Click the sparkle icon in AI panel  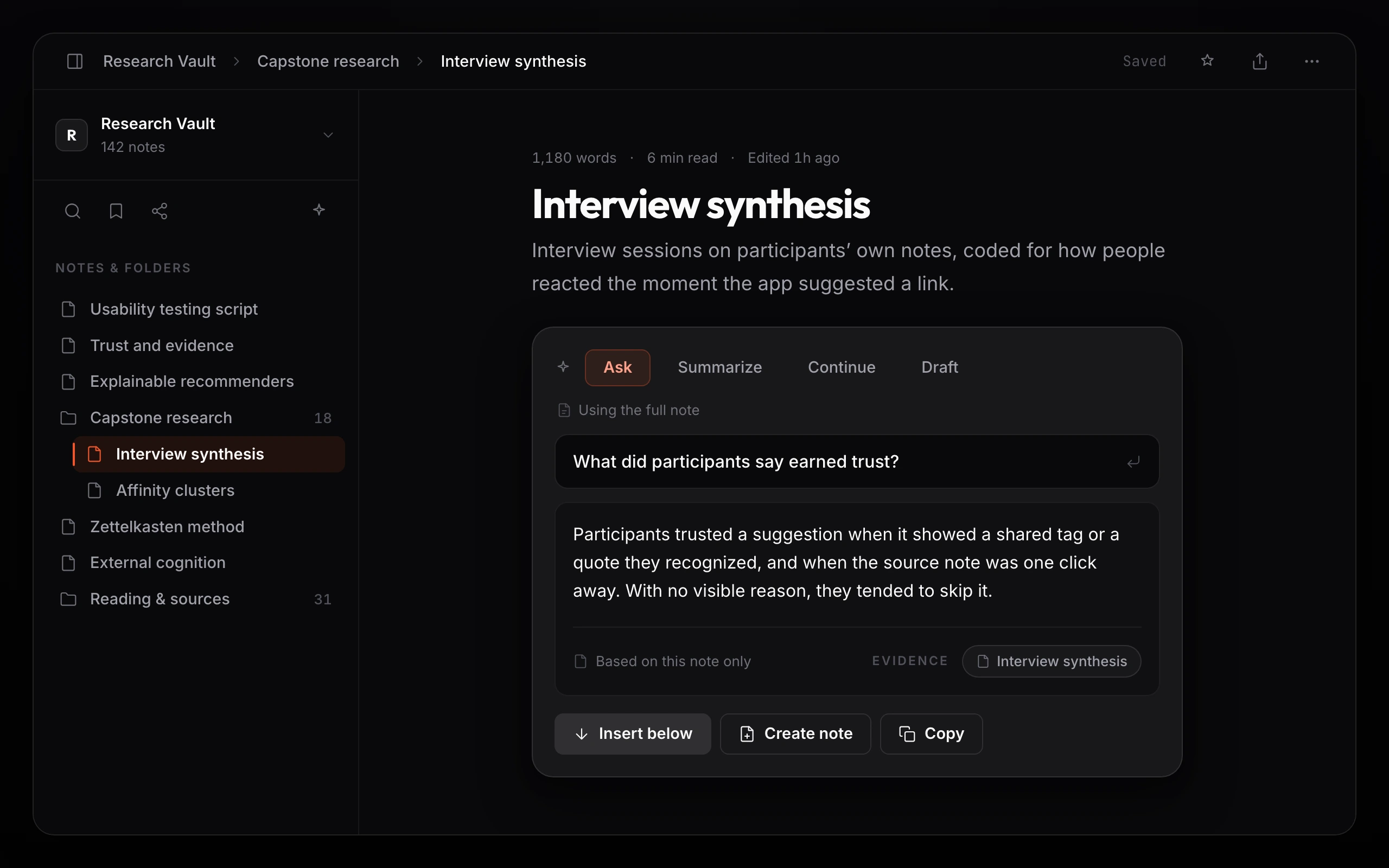(x=563, y=366)
